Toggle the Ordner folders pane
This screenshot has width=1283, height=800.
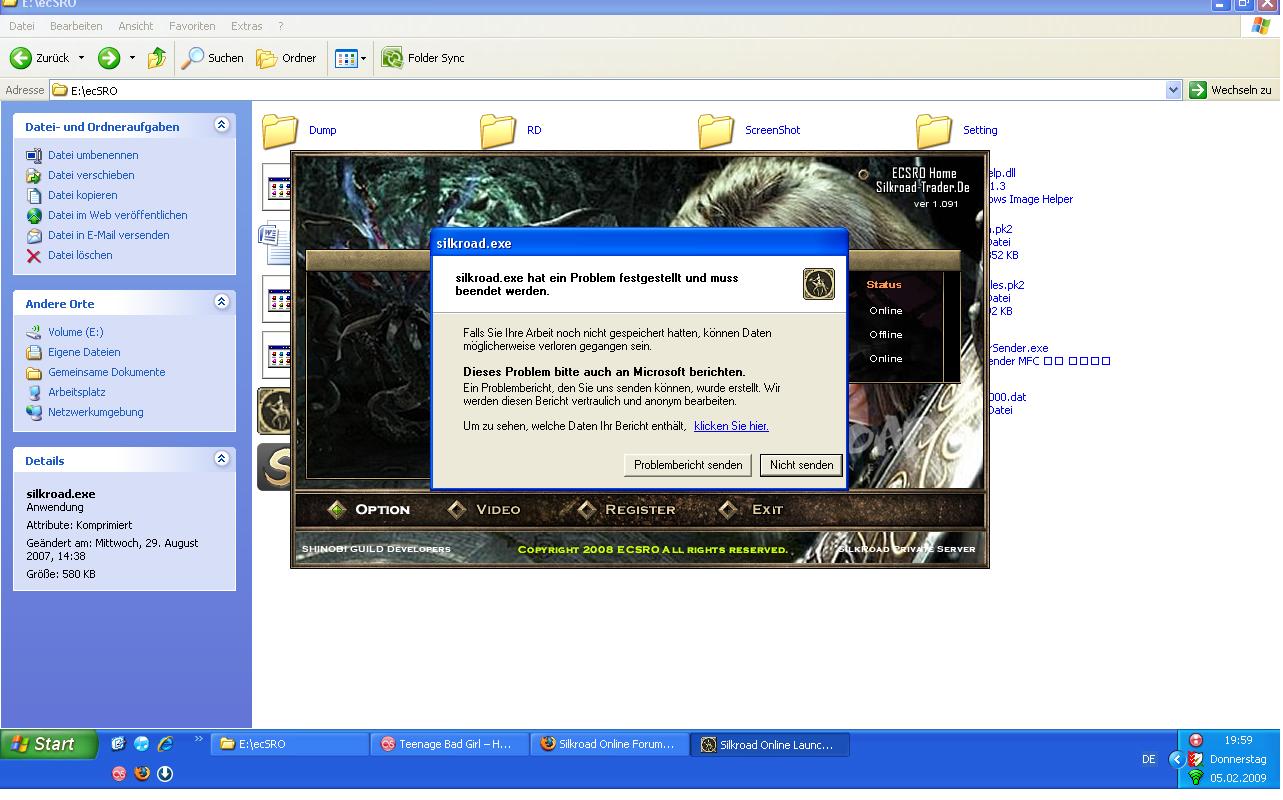(x=287, y=58)
